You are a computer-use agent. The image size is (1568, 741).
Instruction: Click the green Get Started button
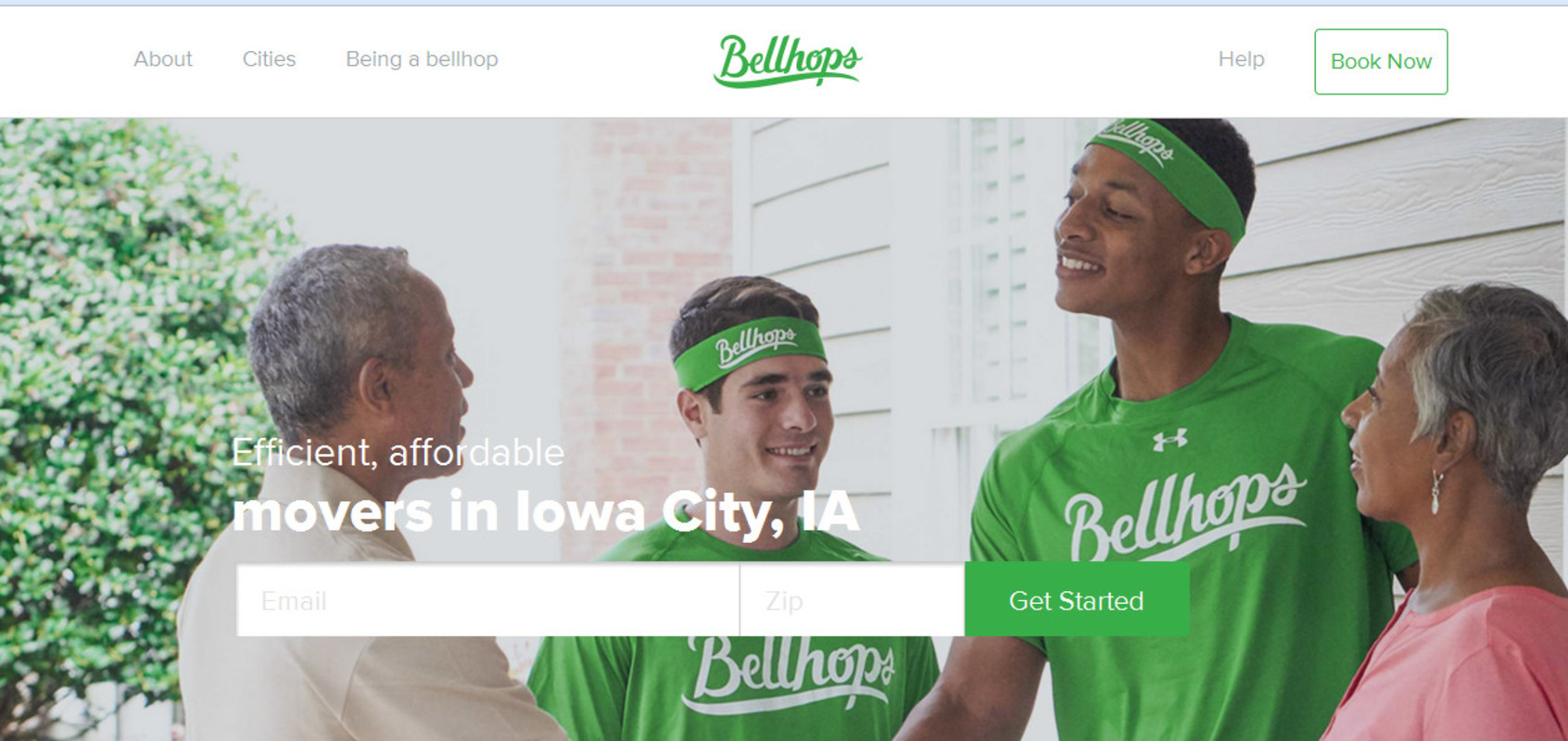(x=1077, y=600)
